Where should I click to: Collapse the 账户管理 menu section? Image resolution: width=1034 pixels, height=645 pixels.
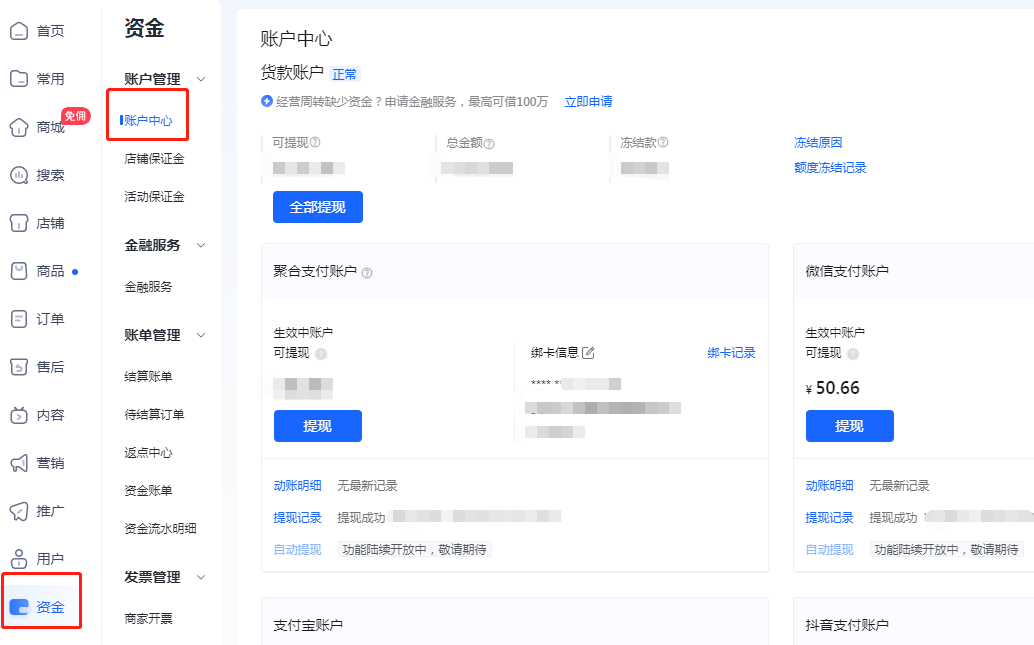click(x=201, y=79)
